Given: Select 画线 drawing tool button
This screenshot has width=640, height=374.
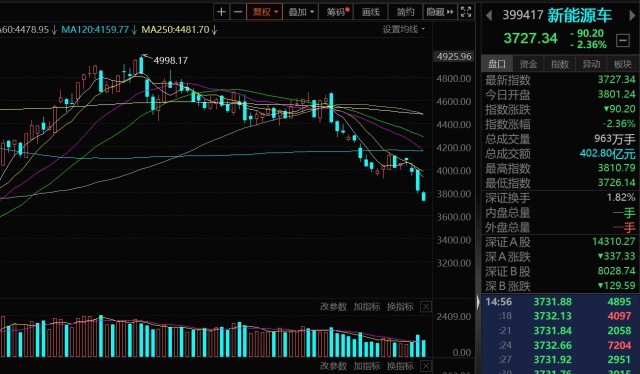Looking at the screenshot, I should [x=371, y=12].
